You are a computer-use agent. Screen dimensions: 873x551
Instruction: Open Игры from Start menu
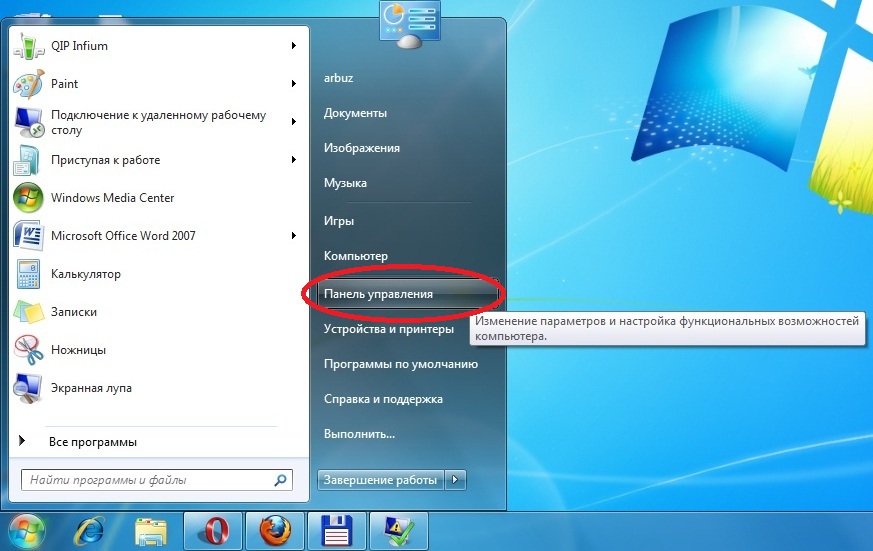[339, 221]
